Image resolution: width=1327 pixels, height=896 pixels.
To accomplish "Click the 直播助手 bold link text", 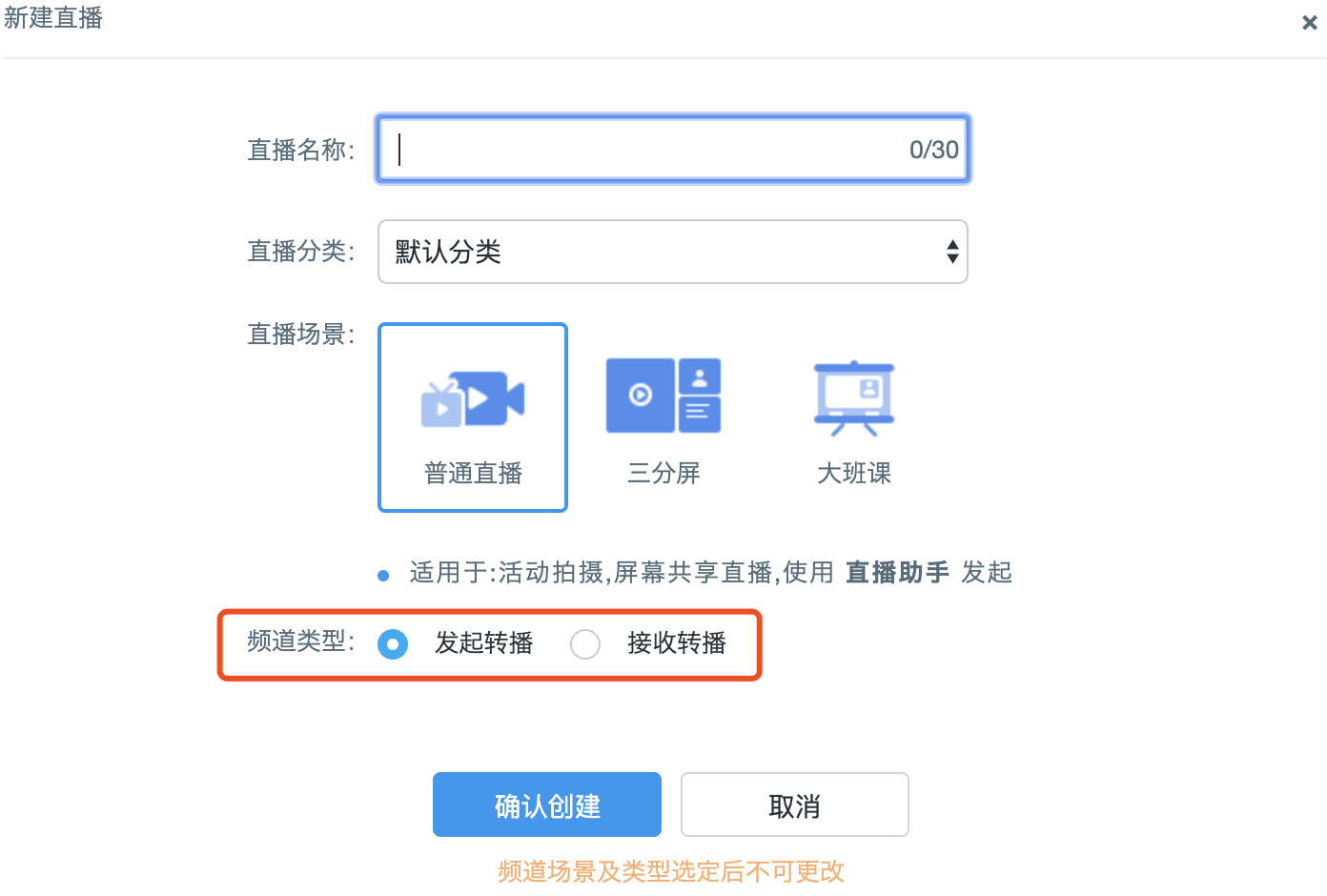I will (897, 572).
